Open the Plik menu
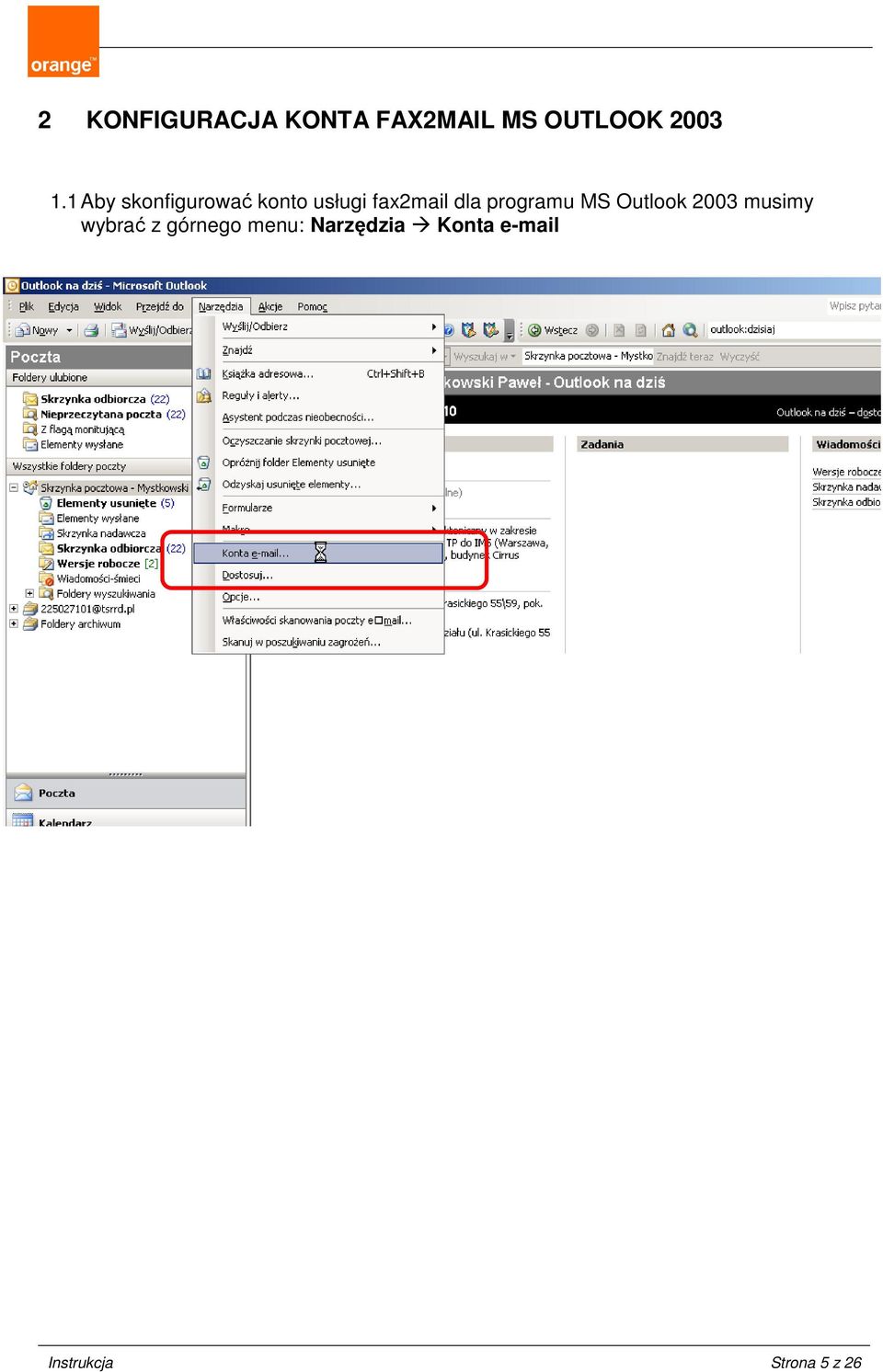Viewport: 883px width, 1372px height. 27,307
